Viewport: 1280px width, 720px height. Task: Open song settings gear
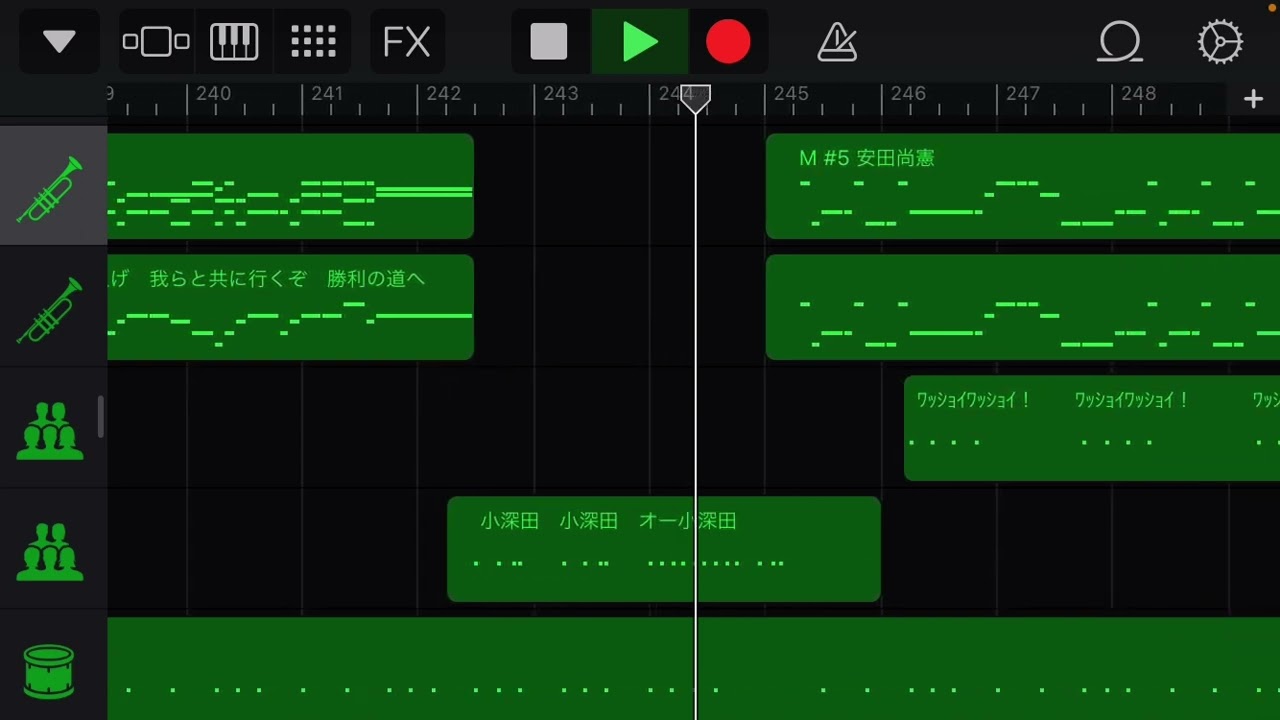pos(1220,42)
